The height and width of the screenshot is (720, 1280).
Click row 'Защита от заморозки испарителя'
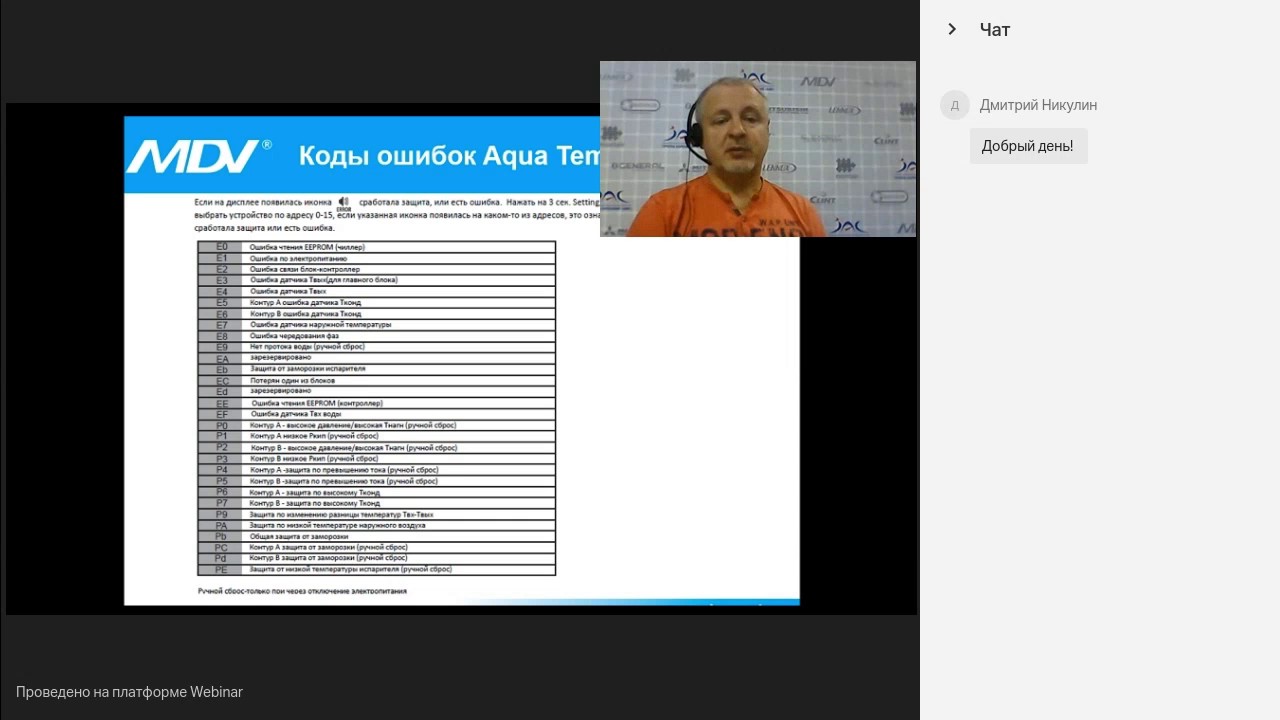376,369
